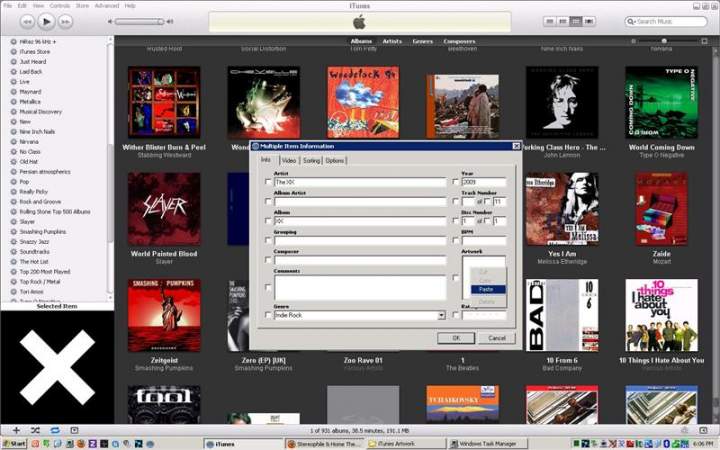Click the Play button in iTunes

click(x=46, y=21)
